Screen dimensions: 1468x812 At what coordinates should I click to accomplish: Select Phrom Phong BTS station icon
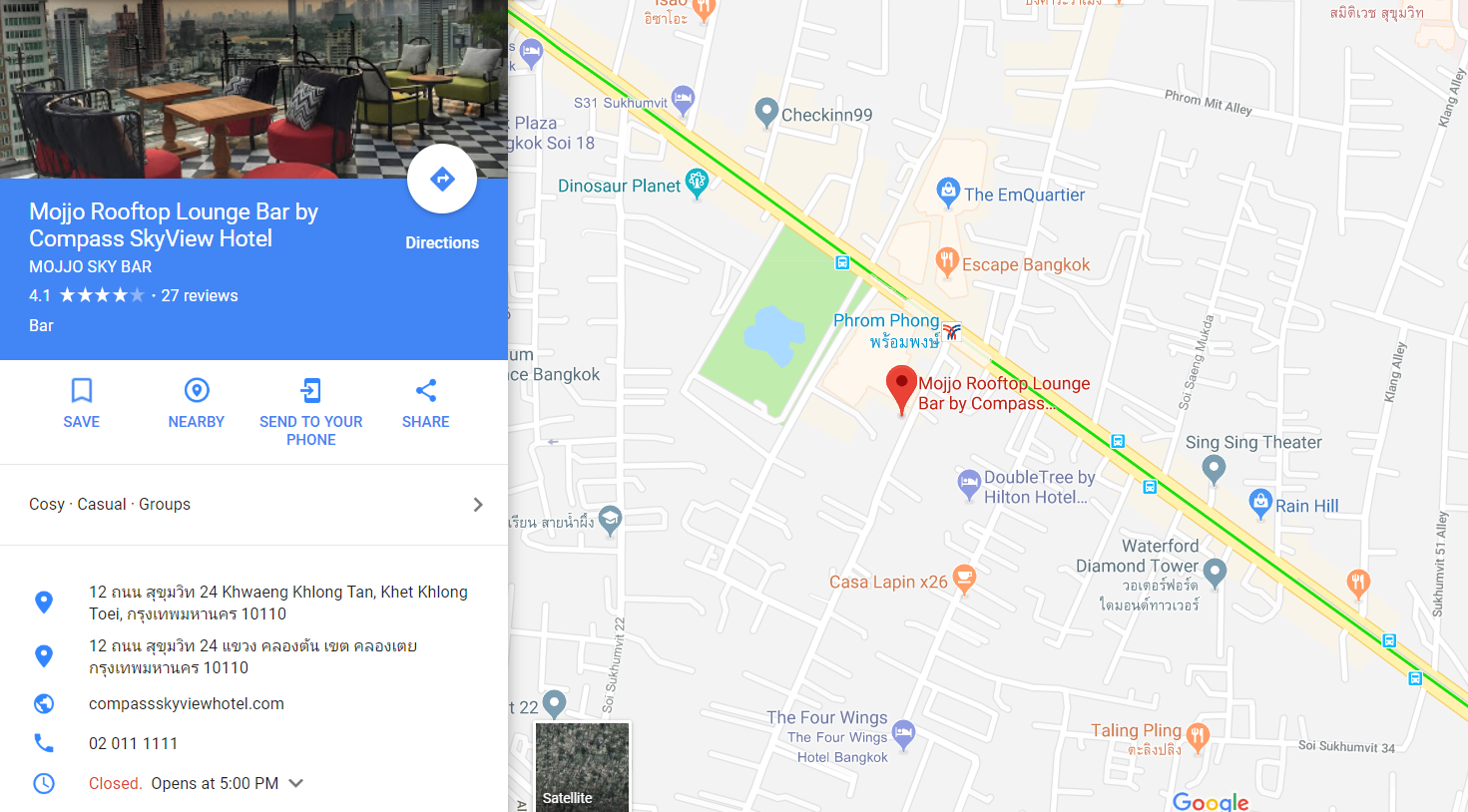[x=952, y=331]
